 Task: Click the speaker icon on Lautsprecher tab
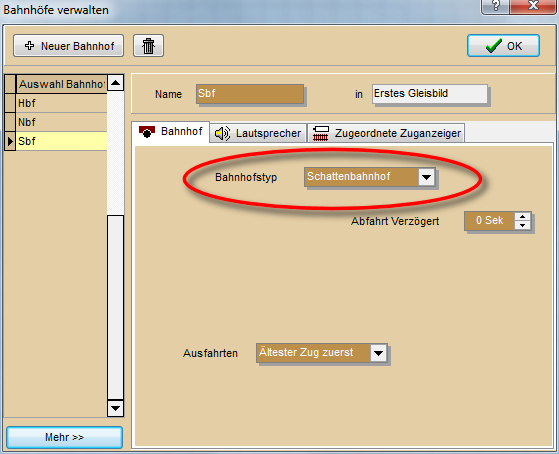(x=222, y=133)
